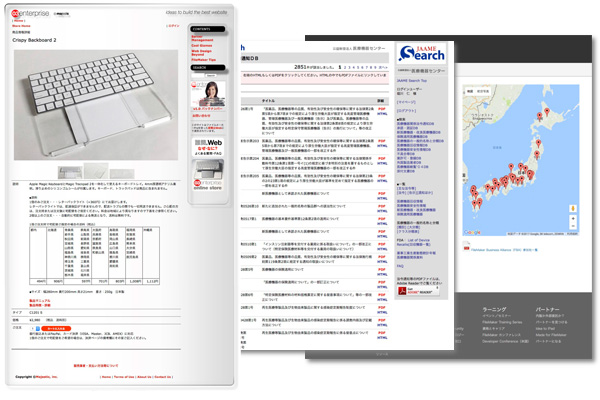The height and width of the screenshot is (400, 600).
Task: Open the Web FAQ banner in the sidebar
Action: coord(209,147)
